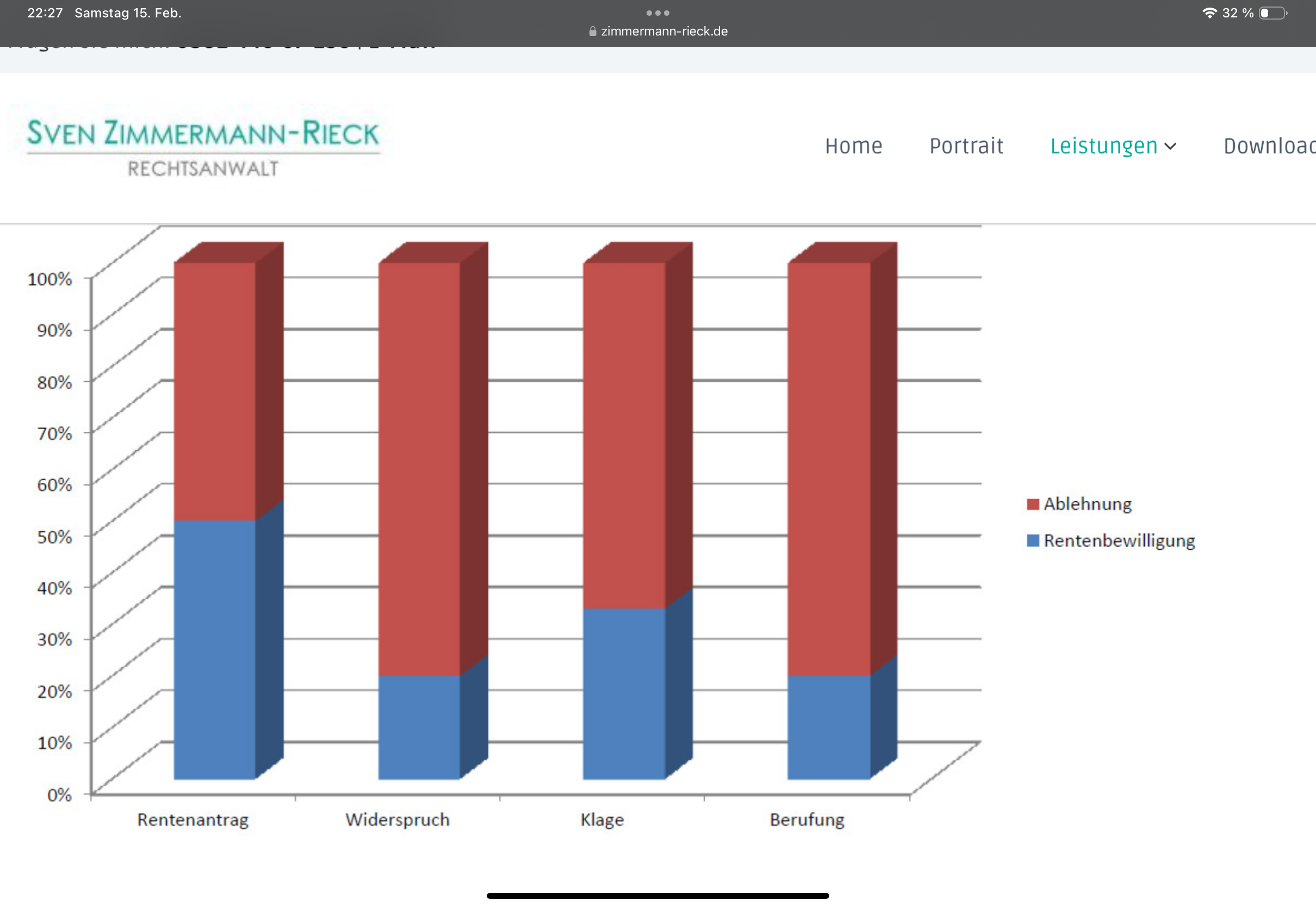Image resolution: width=1316 pixels, height=907 pixels.
Task: Click the red Berufung bar segment
Action: 828,469
